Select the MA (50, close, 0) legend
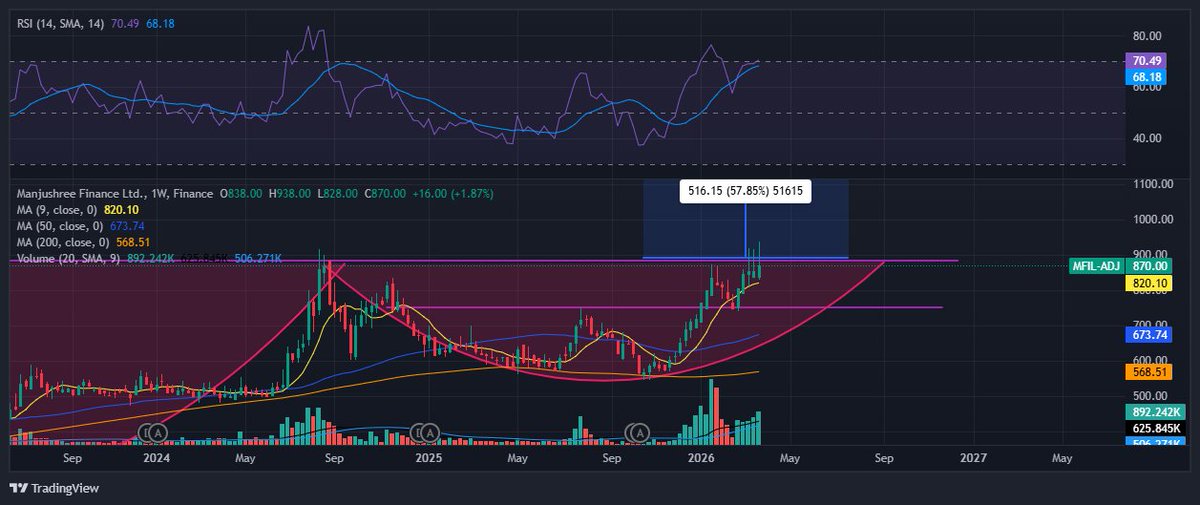The width and height of the screenshot is (1200, 505). point(62,226)
